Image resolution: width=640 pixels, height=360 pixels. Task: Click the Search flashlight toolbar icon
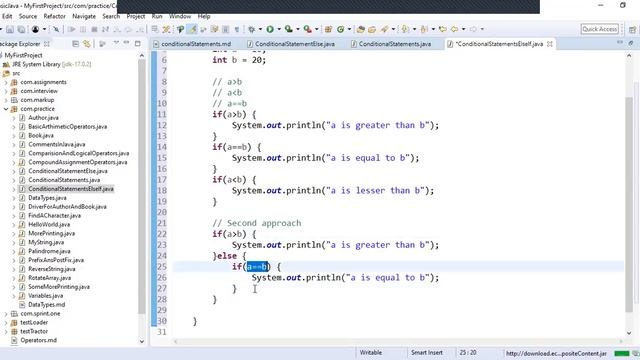pos(384,29)
